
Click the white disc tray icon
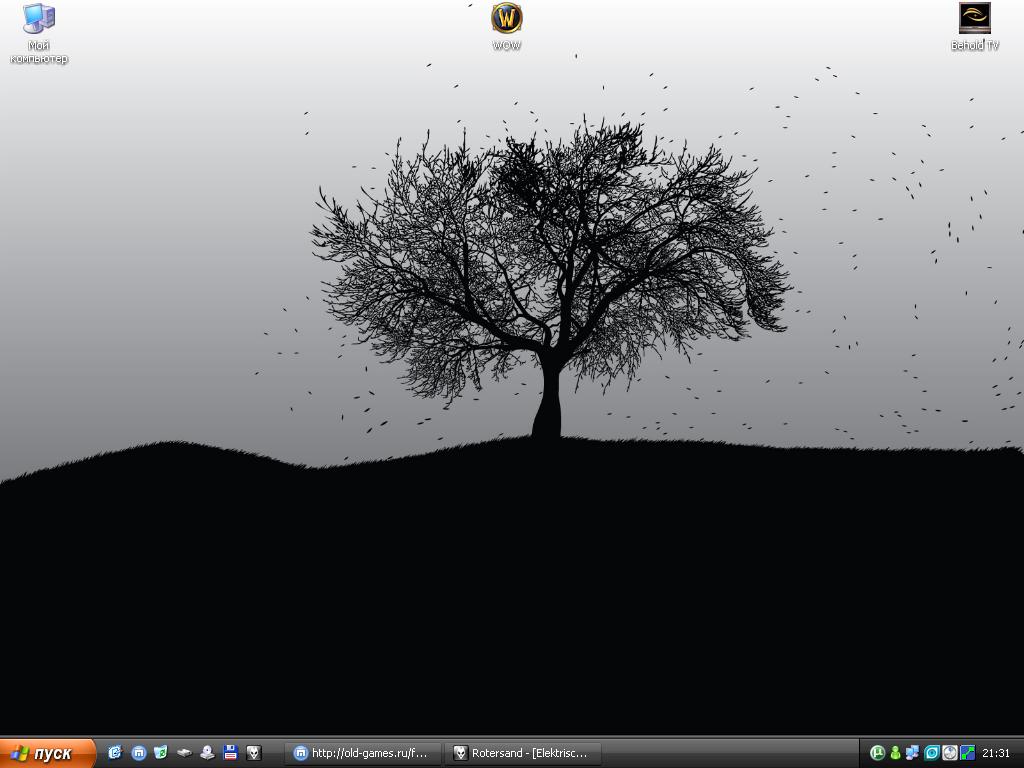pyautogui.click(x=949, y=753)
